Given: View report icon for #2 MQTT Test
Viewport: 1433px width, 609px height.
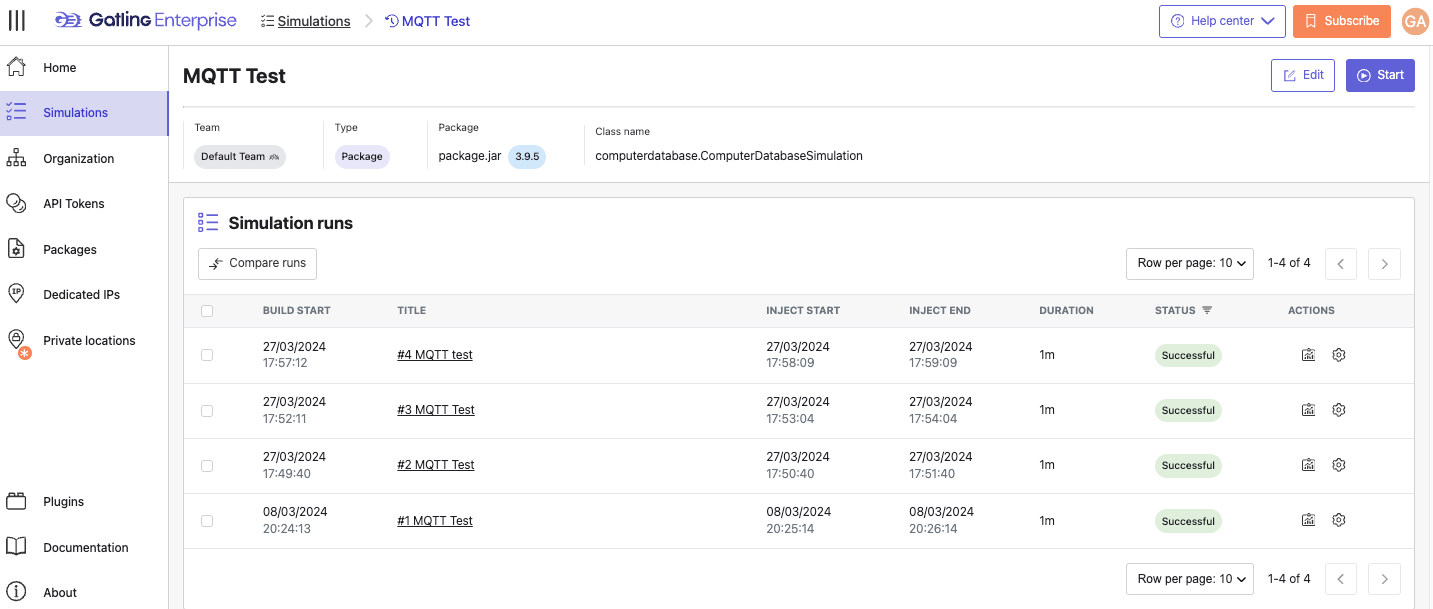Looking at the screenshot, I should (x=1308, y=465).
